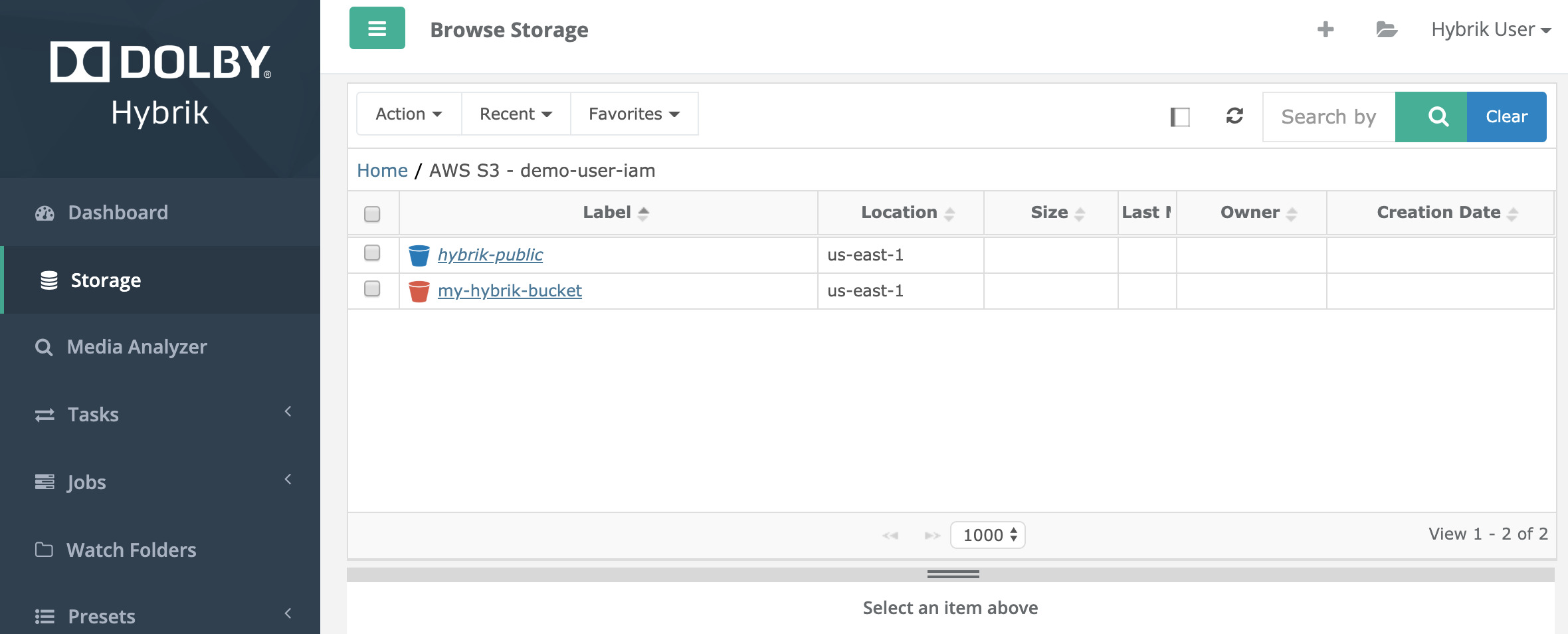Sort table by Owner column

point(1252,213)
